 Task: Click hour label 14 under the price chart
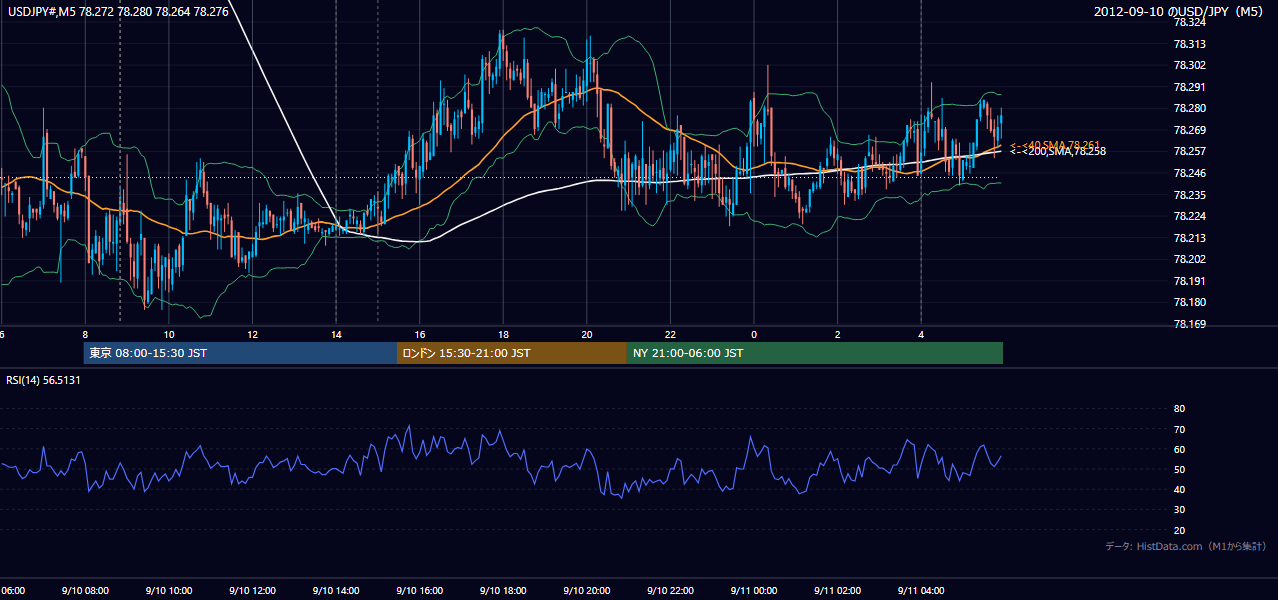336,334
